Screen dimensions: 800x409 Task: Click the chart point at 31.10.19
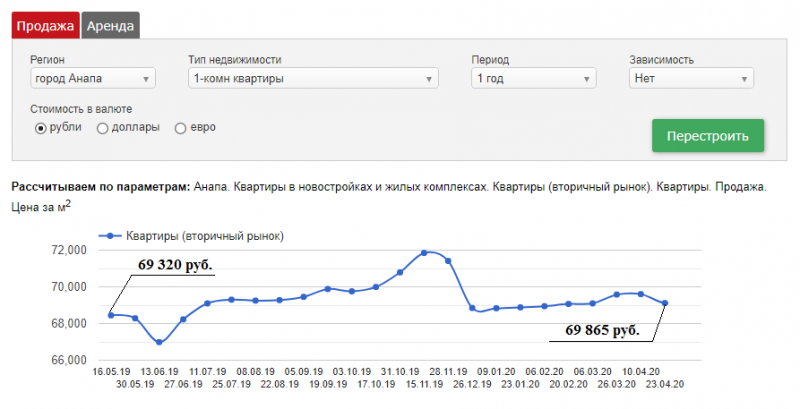[400, 272]
